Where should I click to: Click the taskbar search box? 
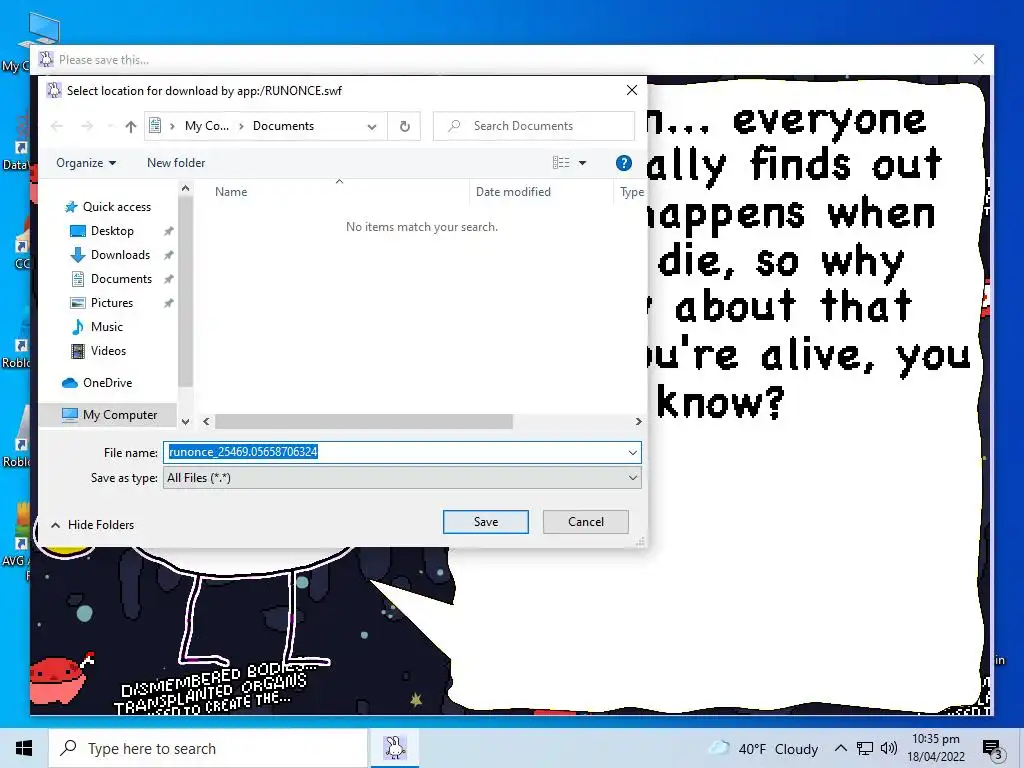[x=208, y=748]
